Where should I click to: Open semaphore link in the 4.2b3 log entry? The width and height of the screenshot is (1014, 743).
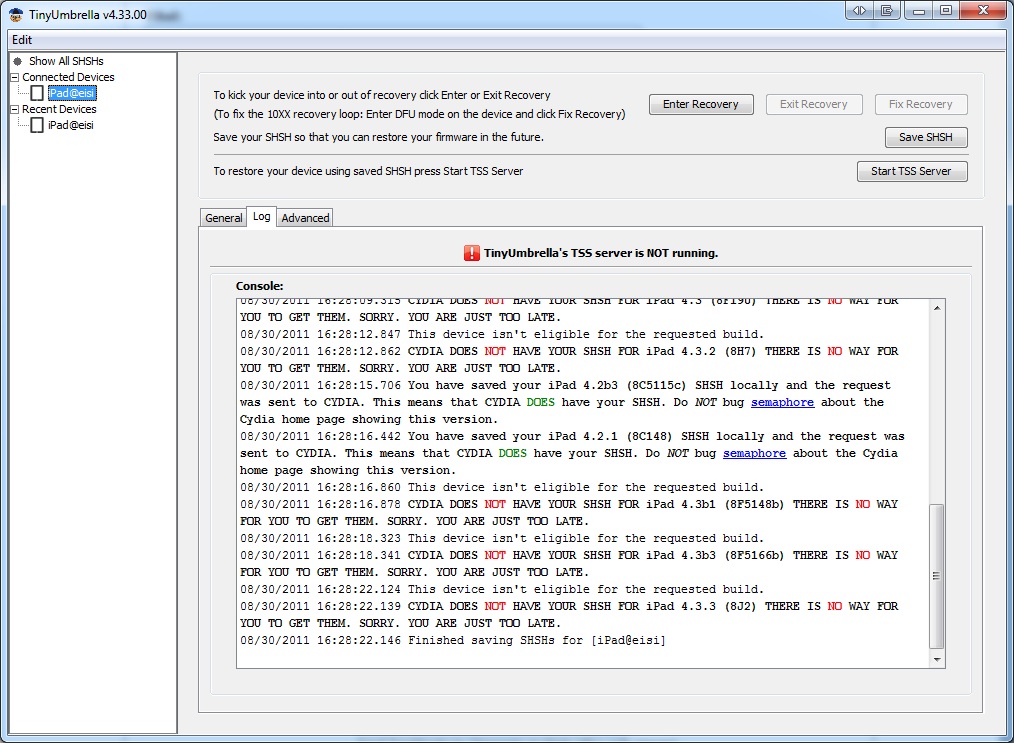coord(782,402)
